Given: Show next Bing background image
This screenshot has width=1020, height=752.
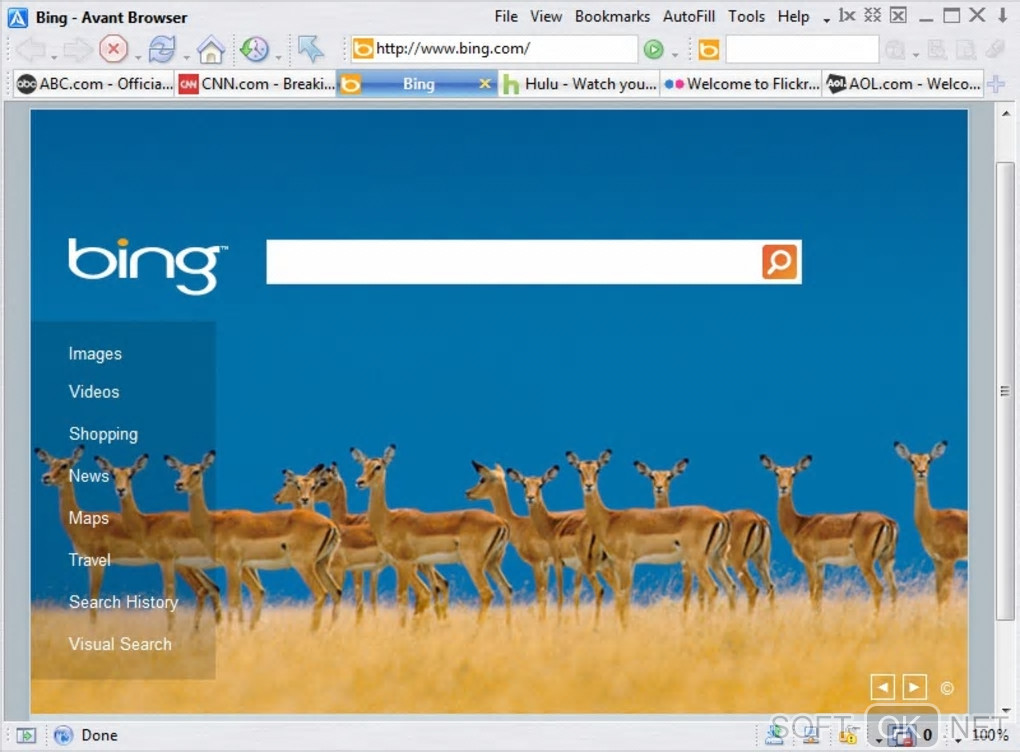Looking at the screenshot, I should pyautogui.click(x=914, y=687).
